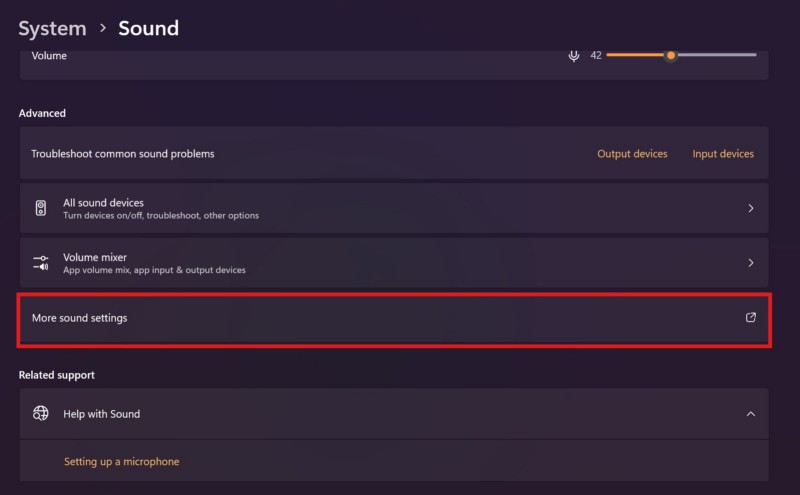Select the Volume mixer title text
Viewport: 800px width, 495px height.
95,257
